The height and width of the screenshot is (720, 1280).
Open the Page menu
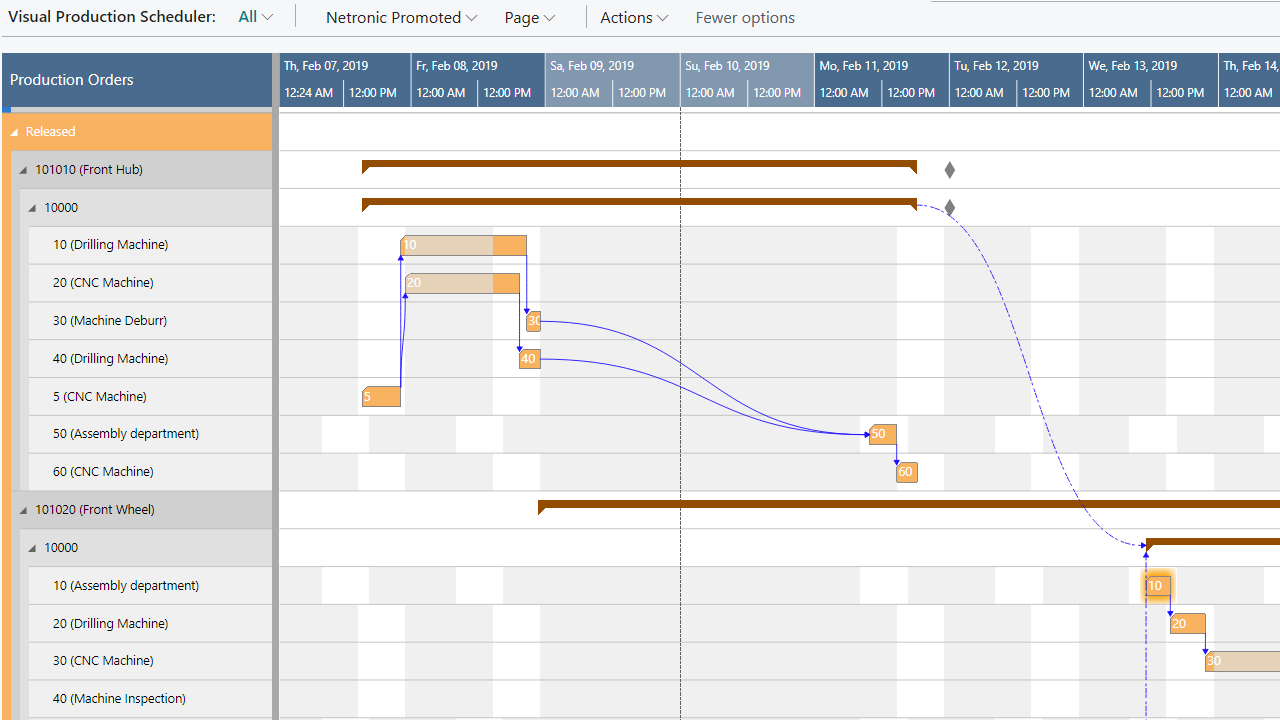click(529, 17)
